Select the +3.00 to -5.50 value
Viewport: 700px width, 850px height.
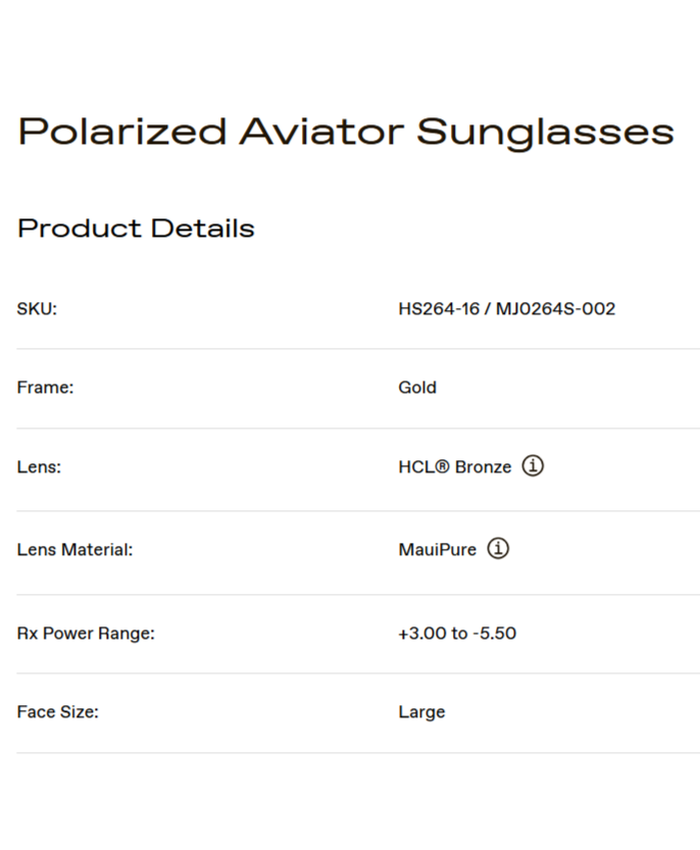[x=457, y=633]
